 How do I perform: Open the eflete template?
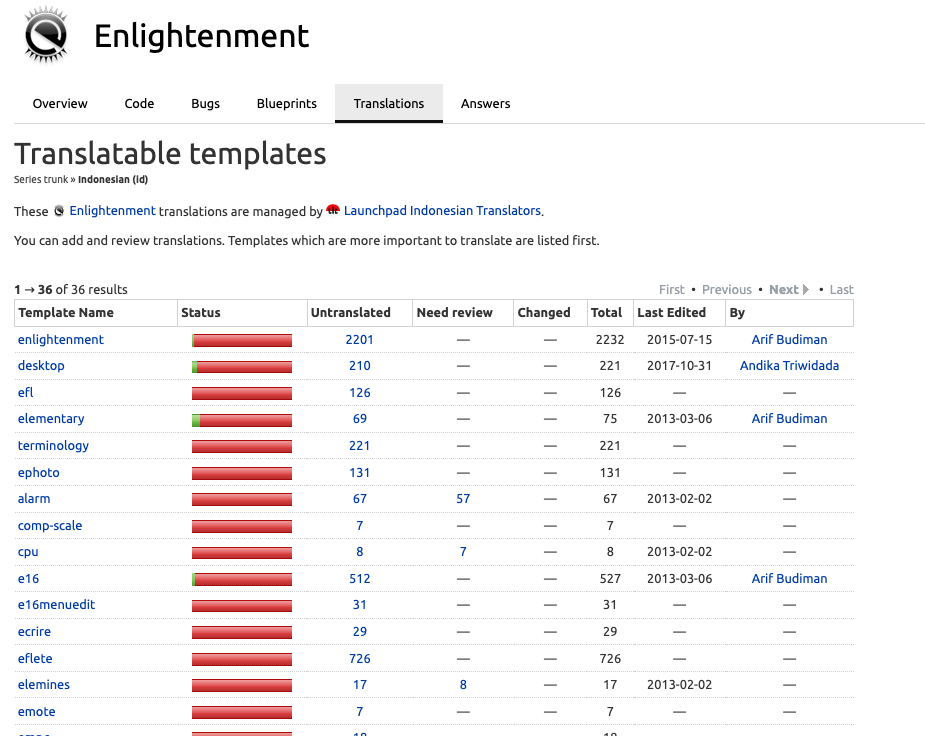click(x=35, y=659)
